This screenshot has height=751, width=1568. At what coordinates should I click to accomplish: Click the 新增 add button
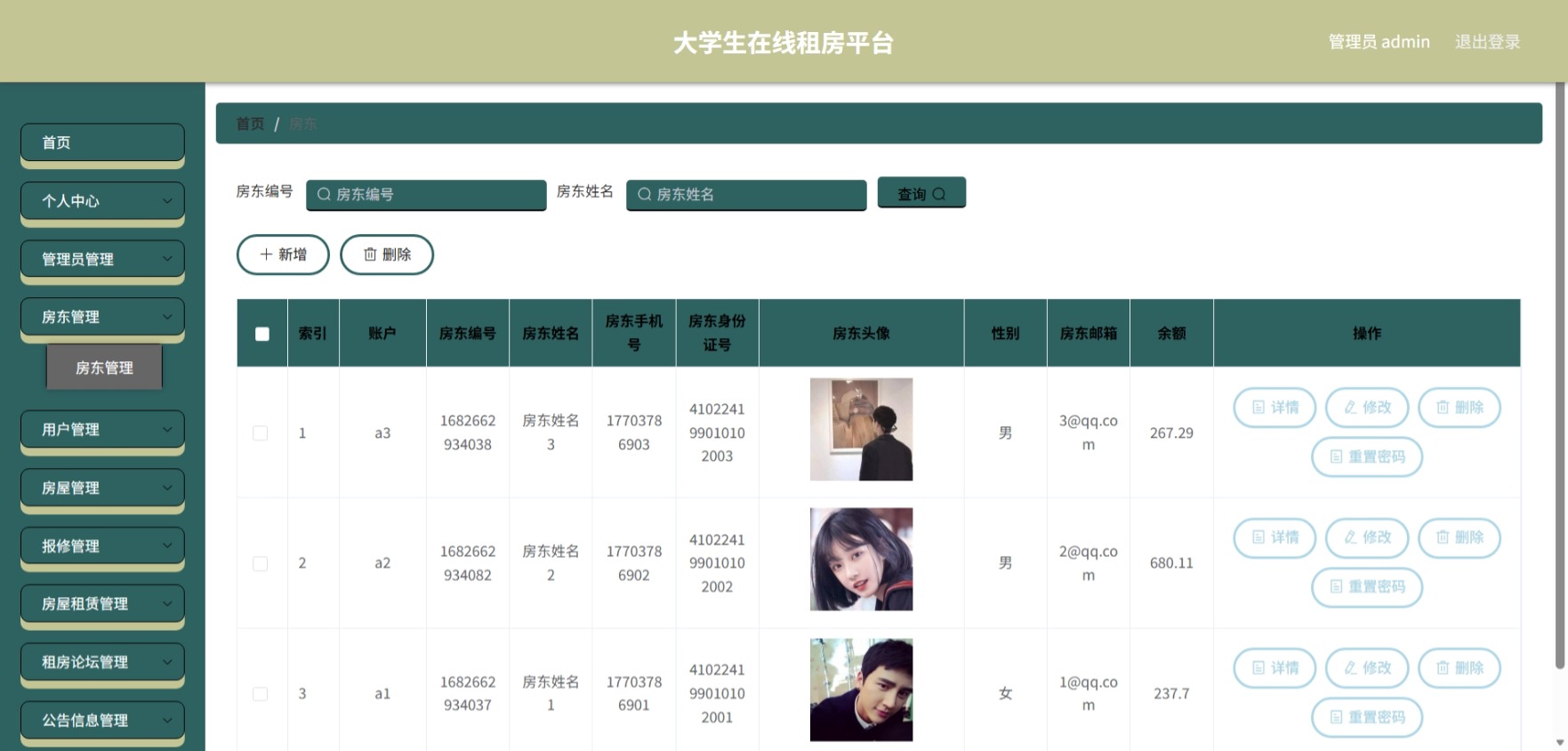[283, 254]
